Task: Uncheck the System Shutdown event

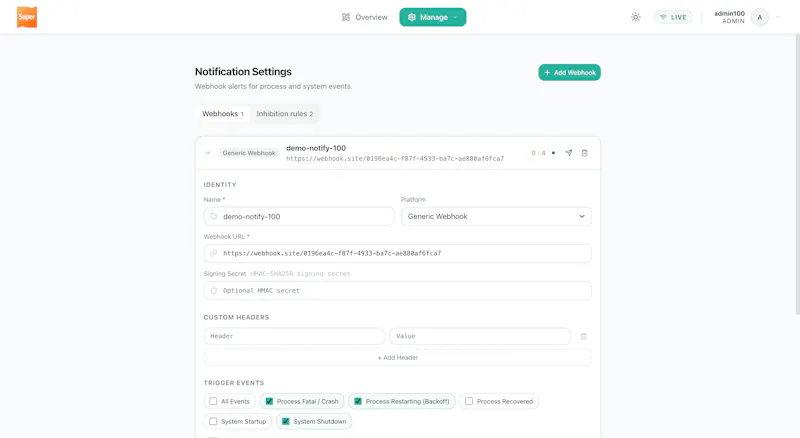Action: pyautogui.click(x=286, y=421)
